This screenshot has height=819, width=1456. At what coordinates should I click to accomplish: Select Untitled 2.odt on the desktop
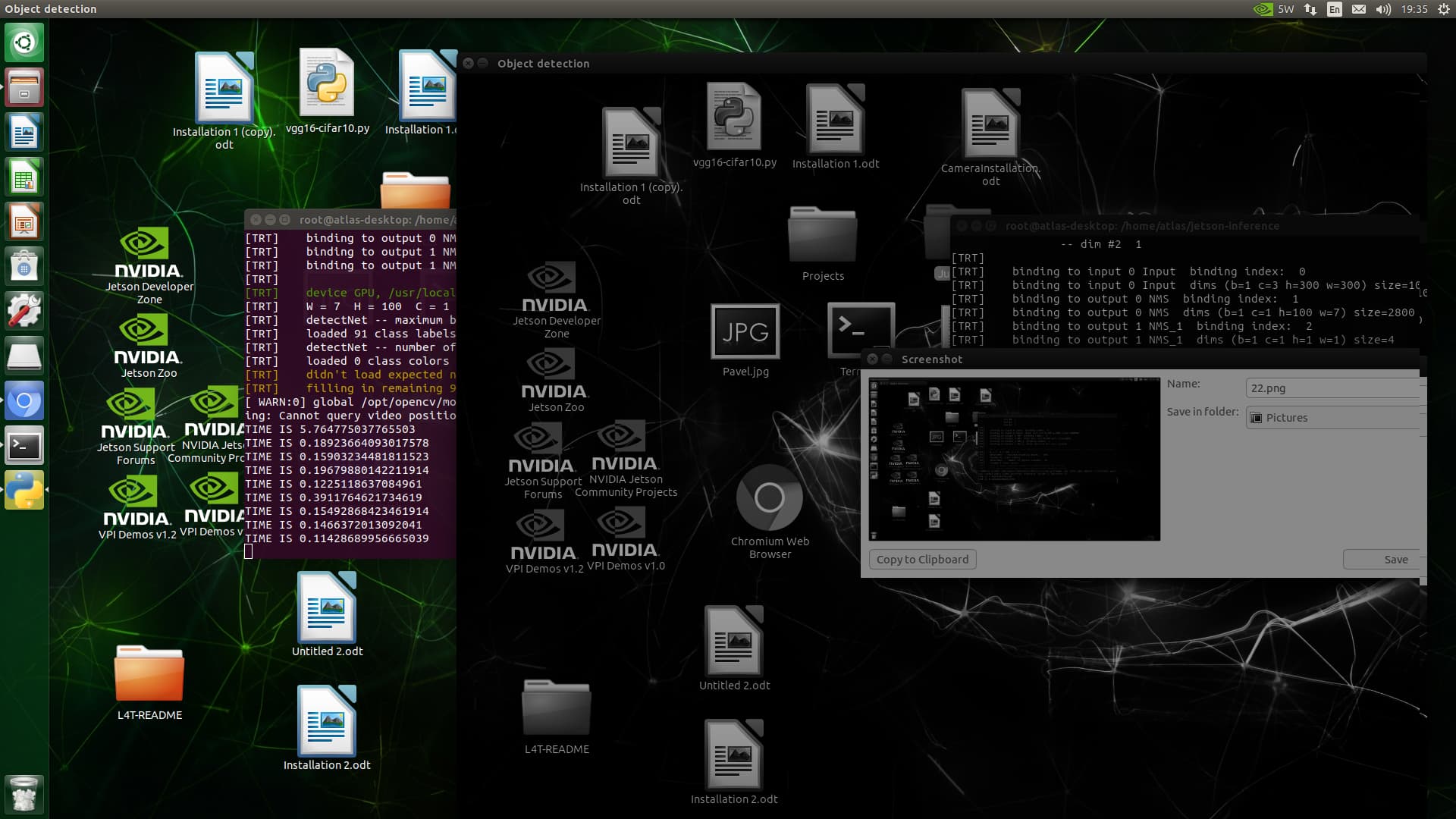pos(327,614)
